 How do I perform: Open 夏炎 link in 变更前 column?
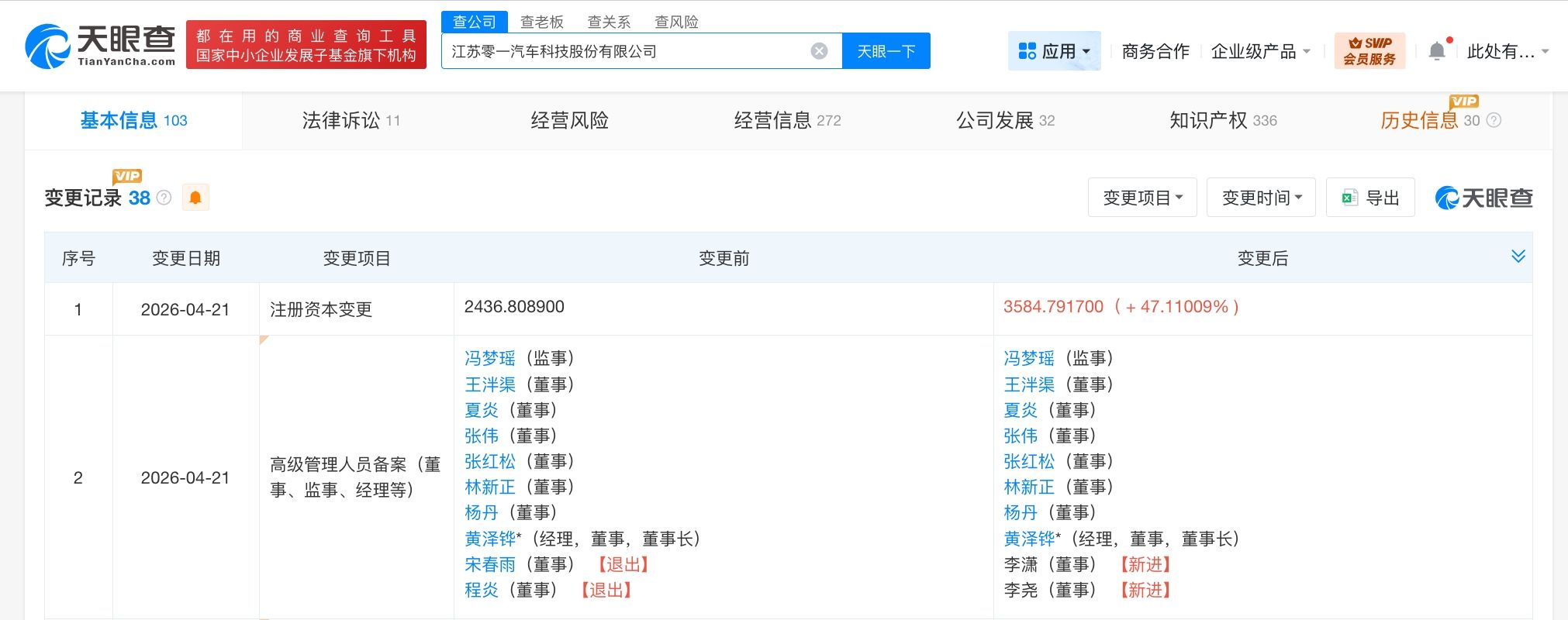[481, 410]
